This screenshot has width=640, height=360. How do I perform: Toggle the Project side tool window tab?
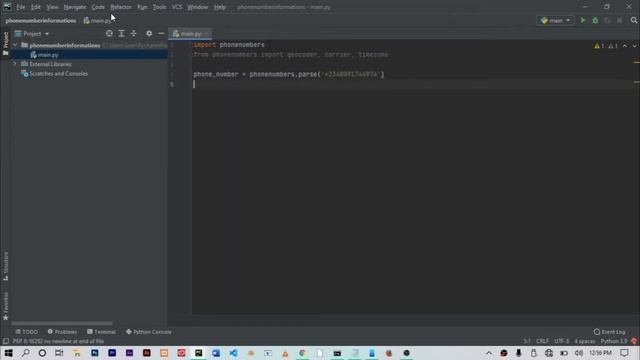[x=6, y=43]
